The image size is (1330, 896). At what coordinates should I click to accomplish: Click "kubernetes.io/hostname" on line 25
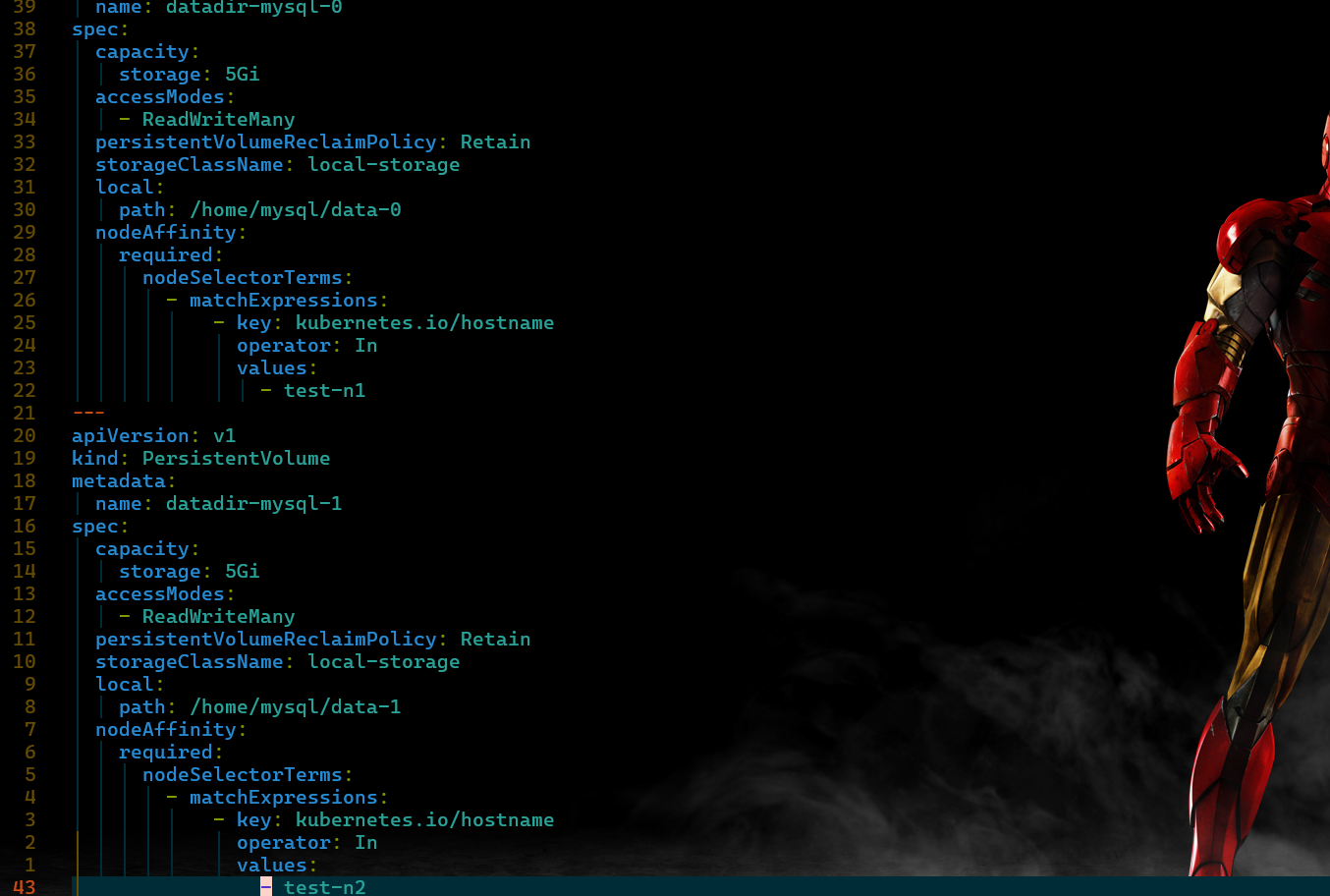[425, 322]
